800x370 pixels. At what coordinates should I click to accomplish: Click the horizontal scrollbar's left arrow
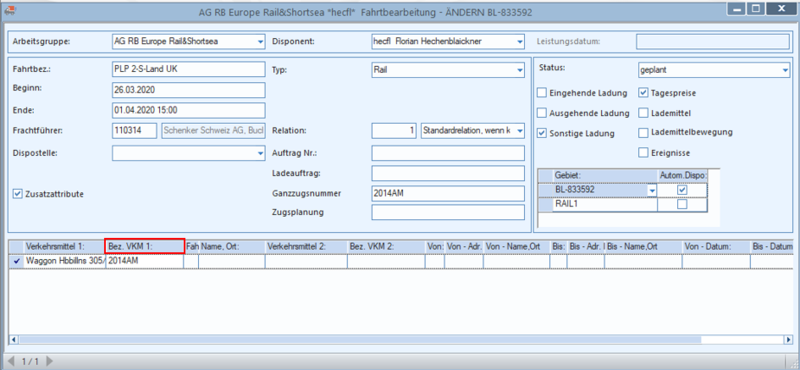pyautogui.click(x=14, y=339)
